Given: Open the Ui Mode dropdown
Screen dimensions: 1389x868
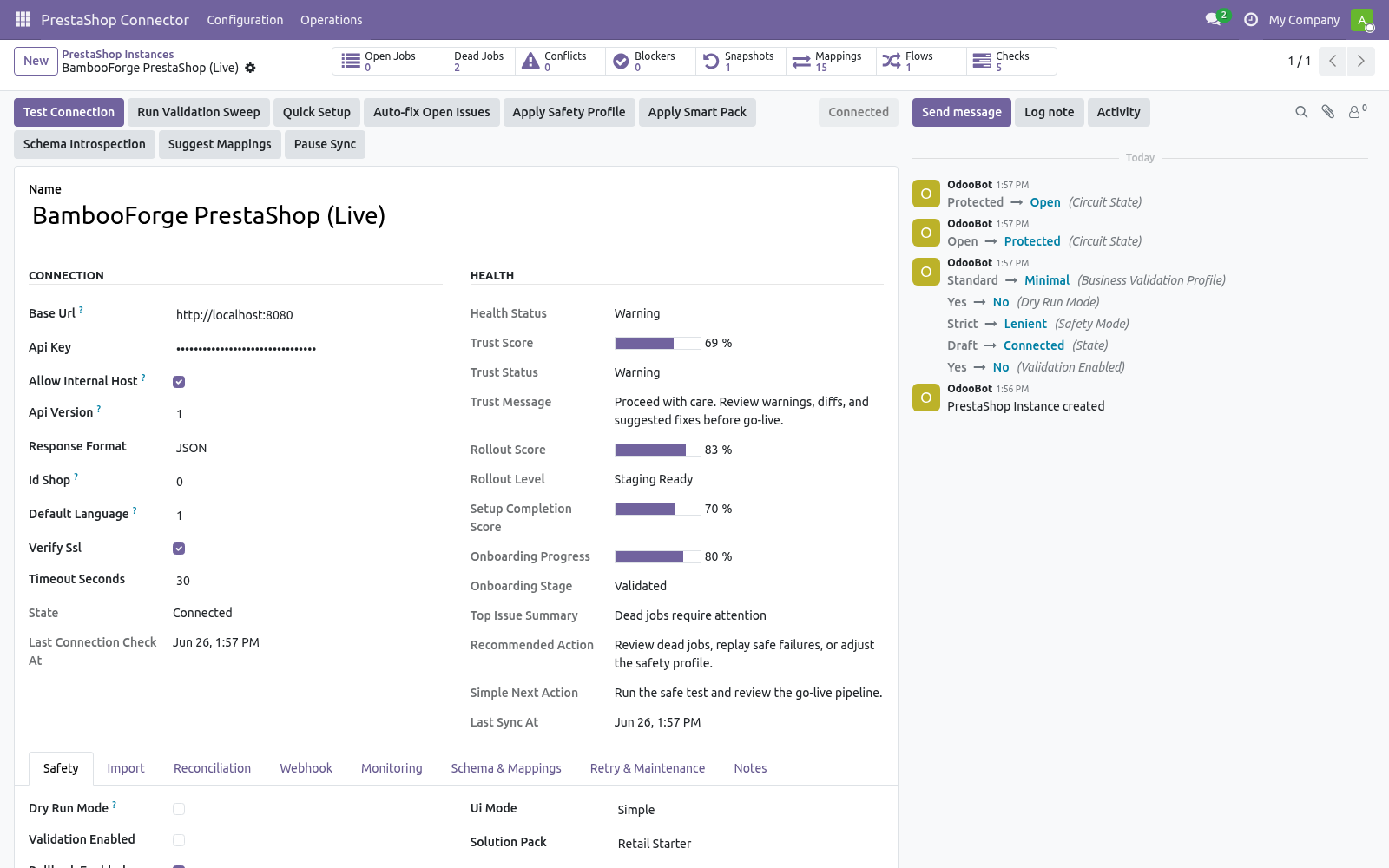Looking at the screenshot, I should coord(749,810).
